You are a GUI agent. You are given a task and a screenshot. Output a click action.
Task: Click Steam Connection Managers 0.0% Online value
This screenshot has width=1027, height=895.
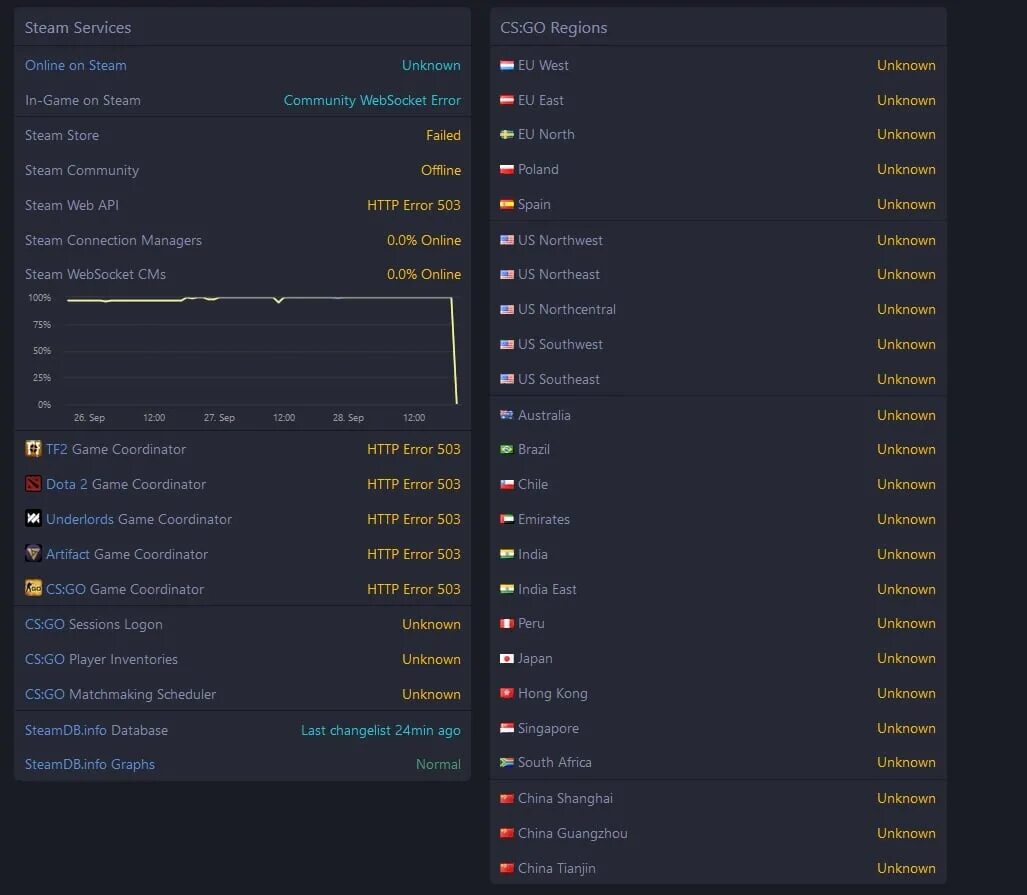pyautogui.click(x=424, y=240)
